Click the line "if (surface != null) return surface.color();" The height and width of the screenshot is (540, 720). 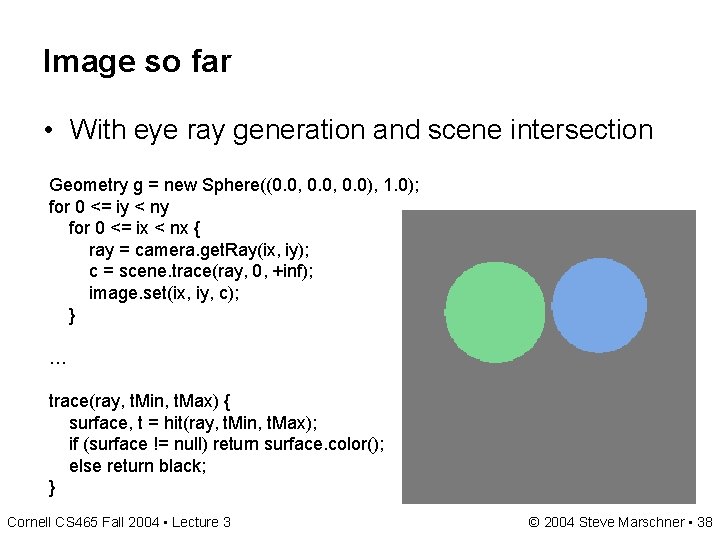tap(227, 444)
